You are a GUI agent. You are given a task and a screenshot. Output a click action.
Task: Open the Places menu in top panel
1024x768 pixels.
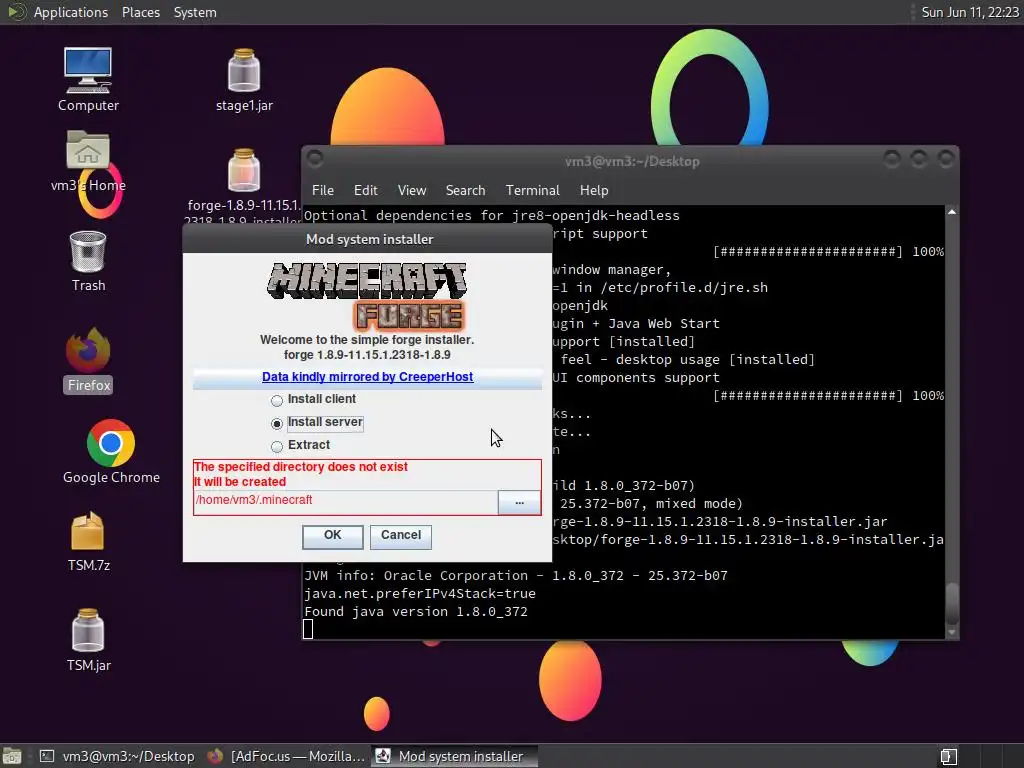[140, 12]
